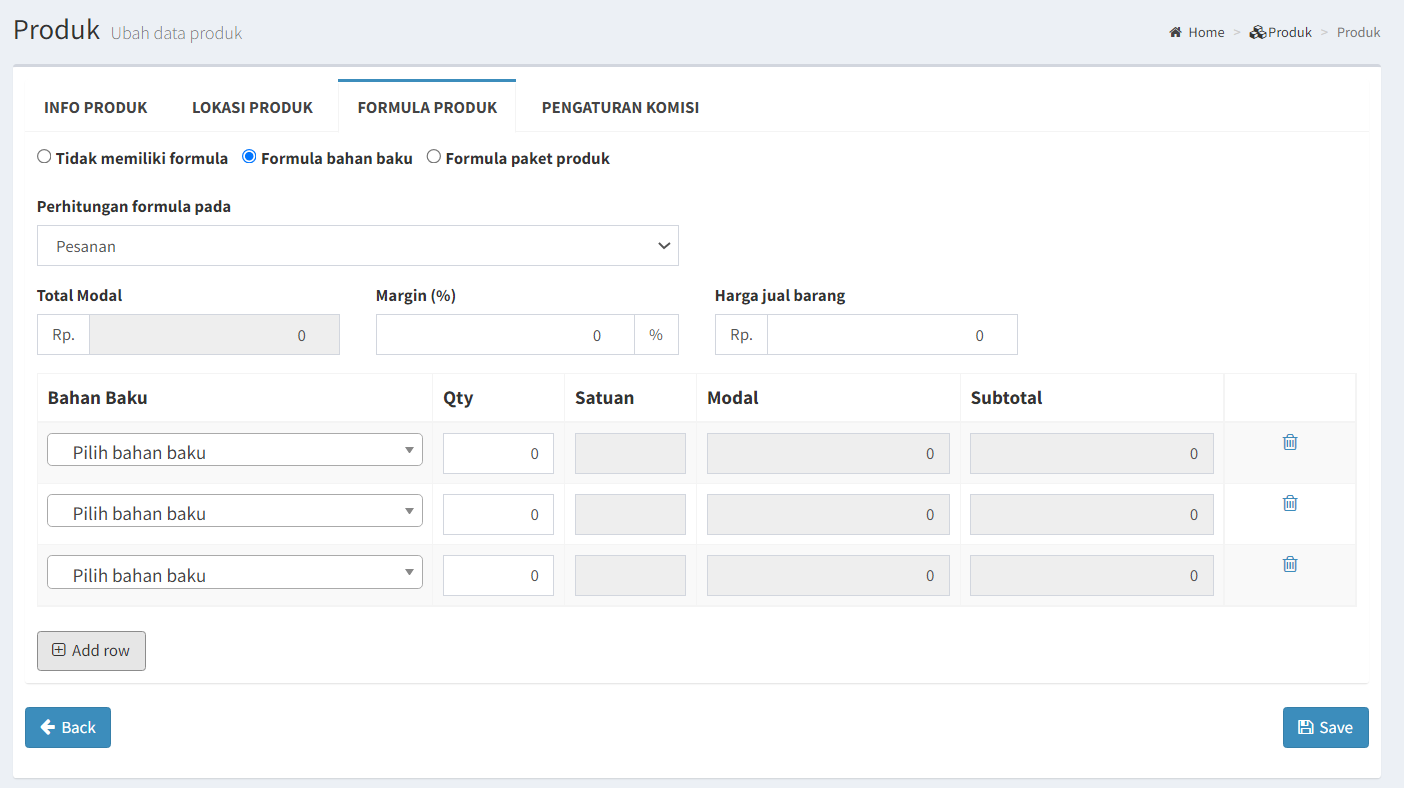Click the Qty field in the first row
Image resolution: width=1404 pixels, height=788 pixels.
click(498, 453)
